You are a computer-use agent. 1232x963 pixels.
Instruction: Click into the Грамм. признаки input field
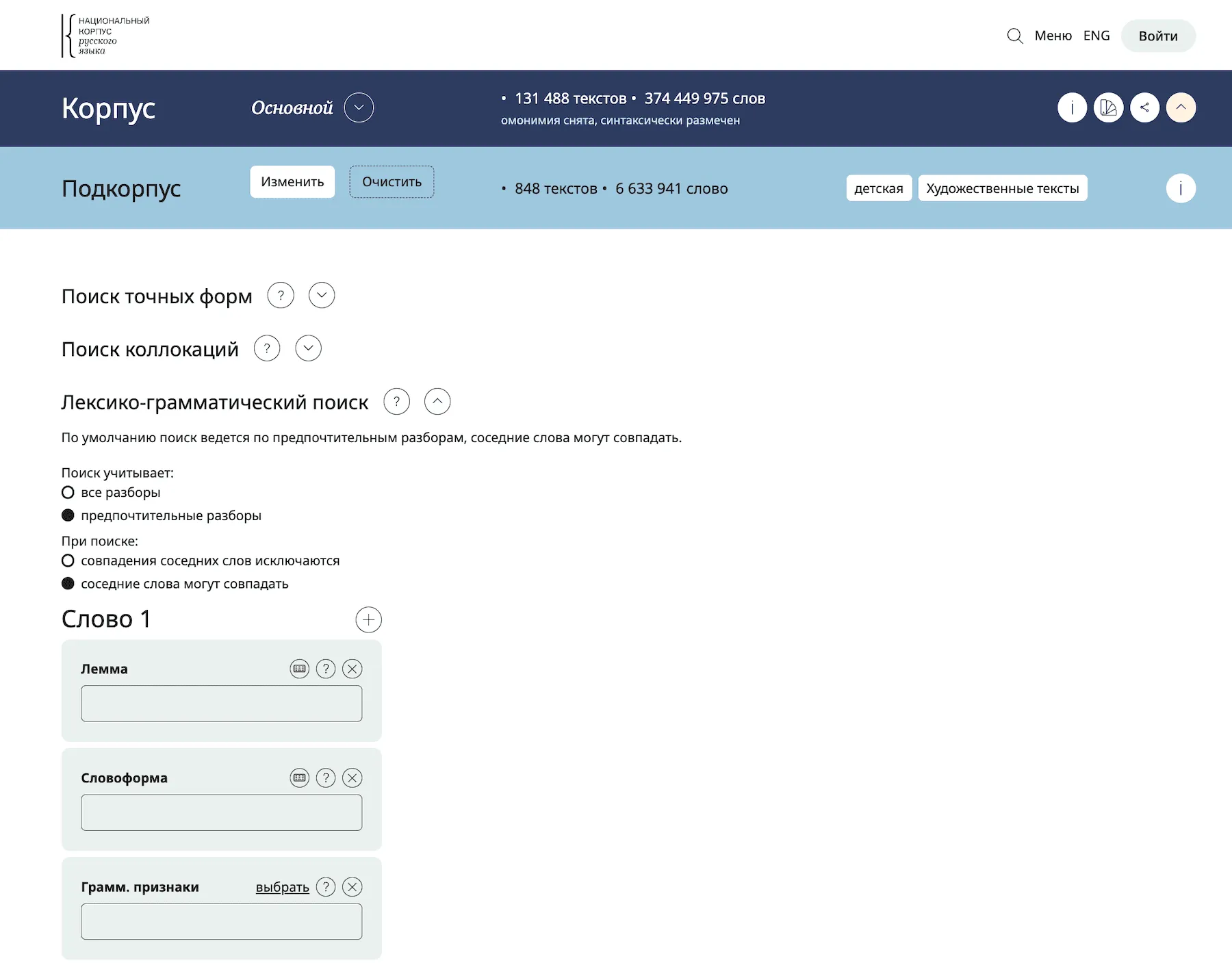tap(221, 921)
